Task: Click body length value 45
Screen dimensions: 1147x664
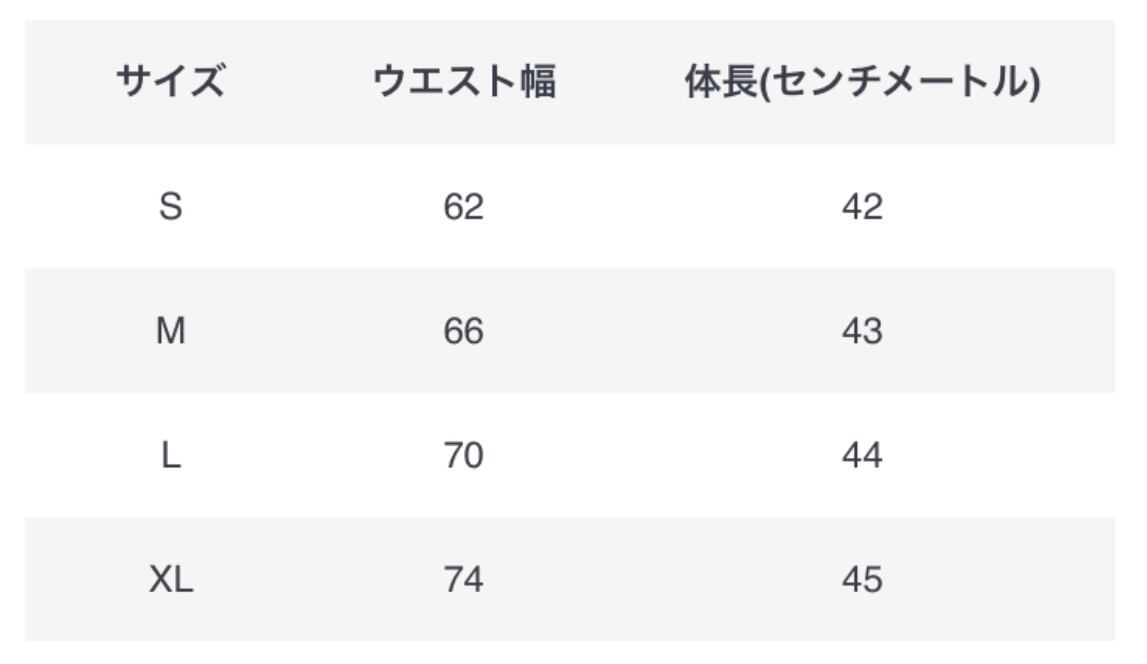Action: pos(862,579)
